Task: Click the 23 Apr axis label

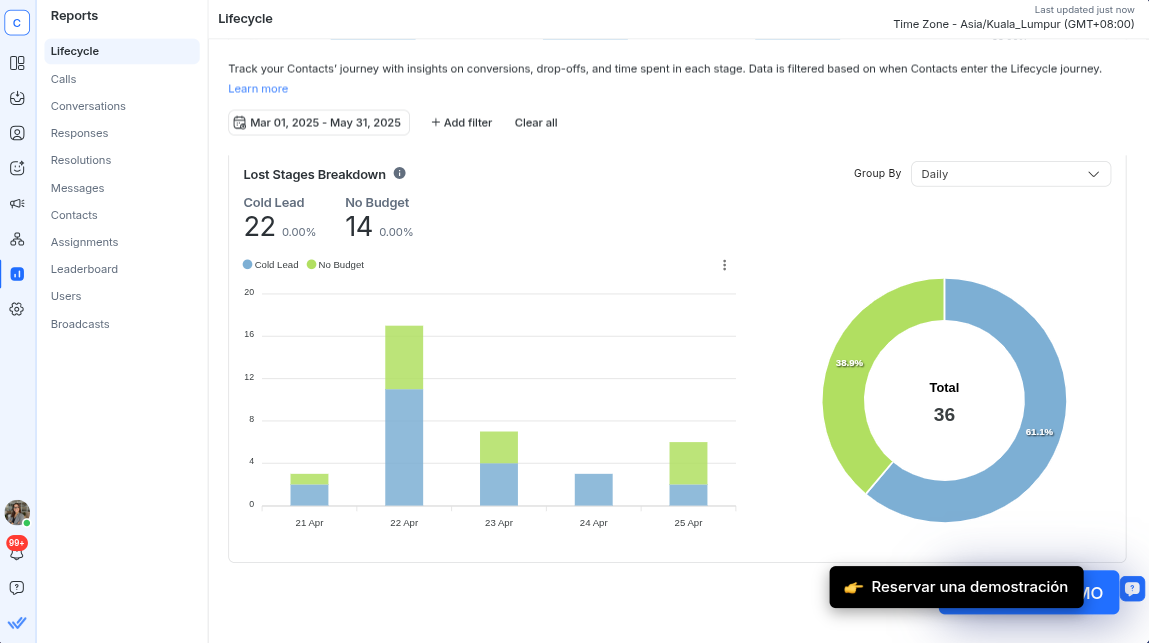Action: pos(499,523)
